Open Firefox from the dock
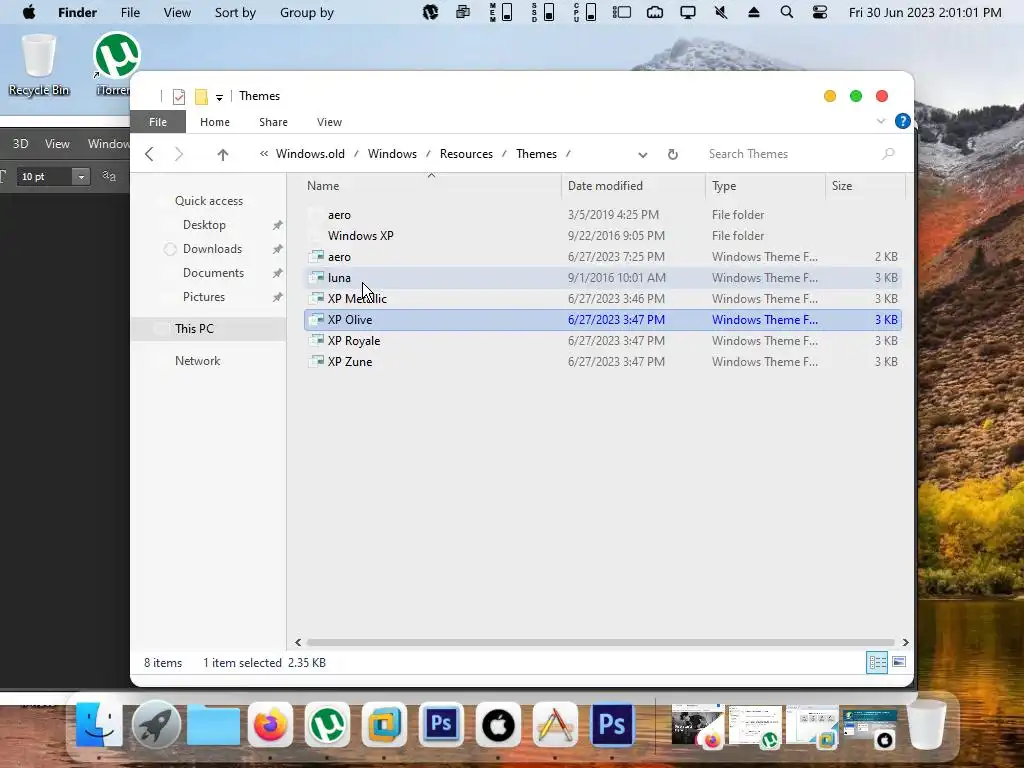Viewport: 1024px width, 768px height. pyautogui.click(x=270, y=725)
